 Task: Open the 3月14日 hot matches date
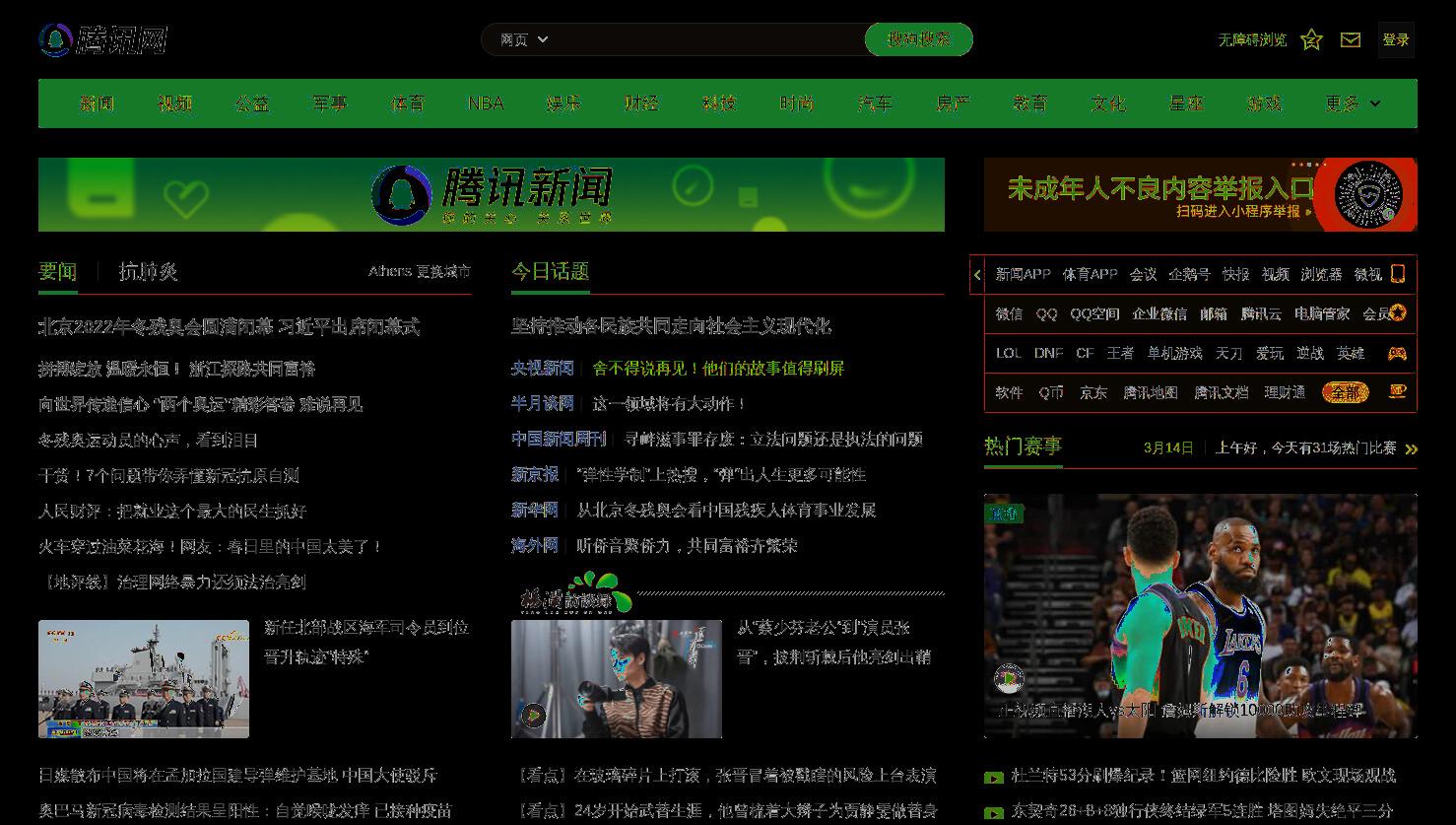1168,447
